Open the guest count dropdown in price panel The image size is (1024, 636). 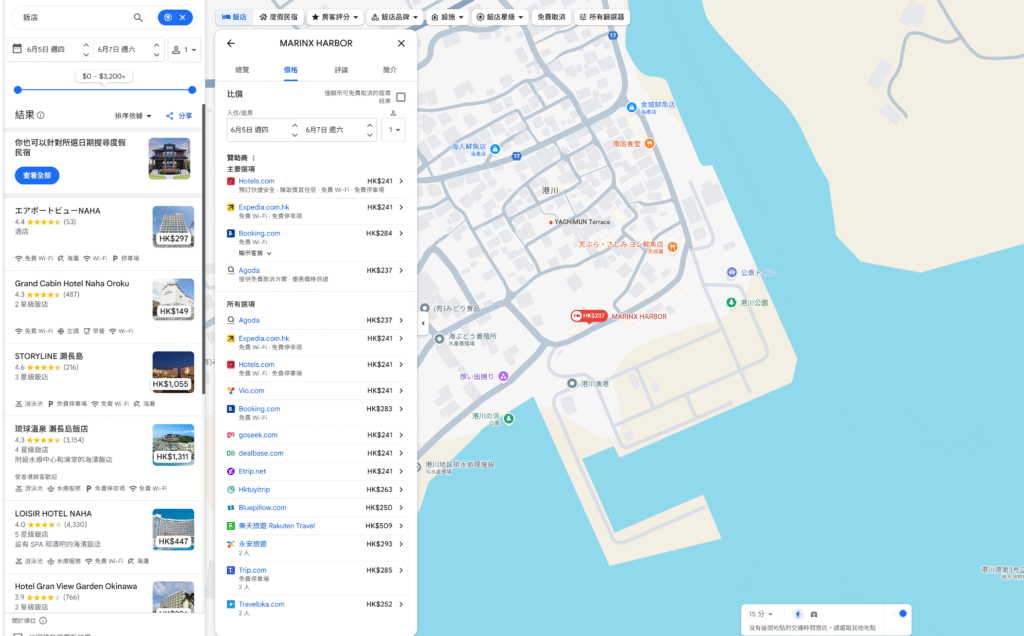(393, 129)
